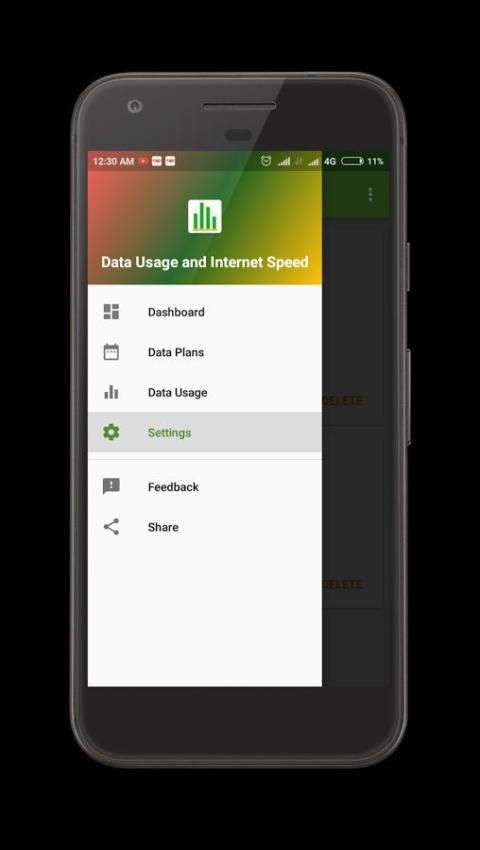Click the Data Plans calendar icon
This screenshot has width=480, height=850.
point(111,352)
